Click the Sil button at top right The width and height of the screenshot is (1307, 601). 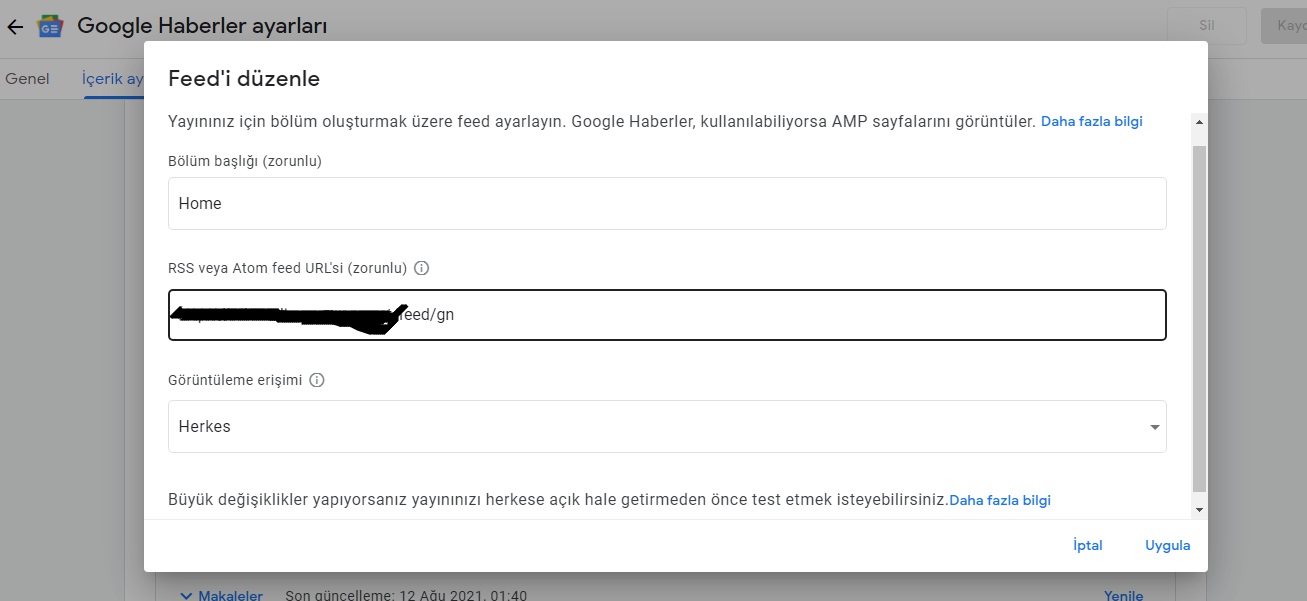[1207, 26]
